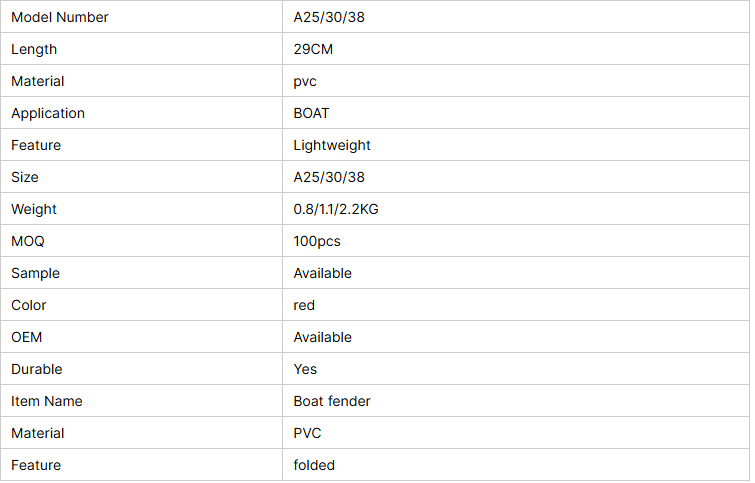Screen dimensions: 755x483
Task: Select the Durable row label
Action: tap(36, 369)
